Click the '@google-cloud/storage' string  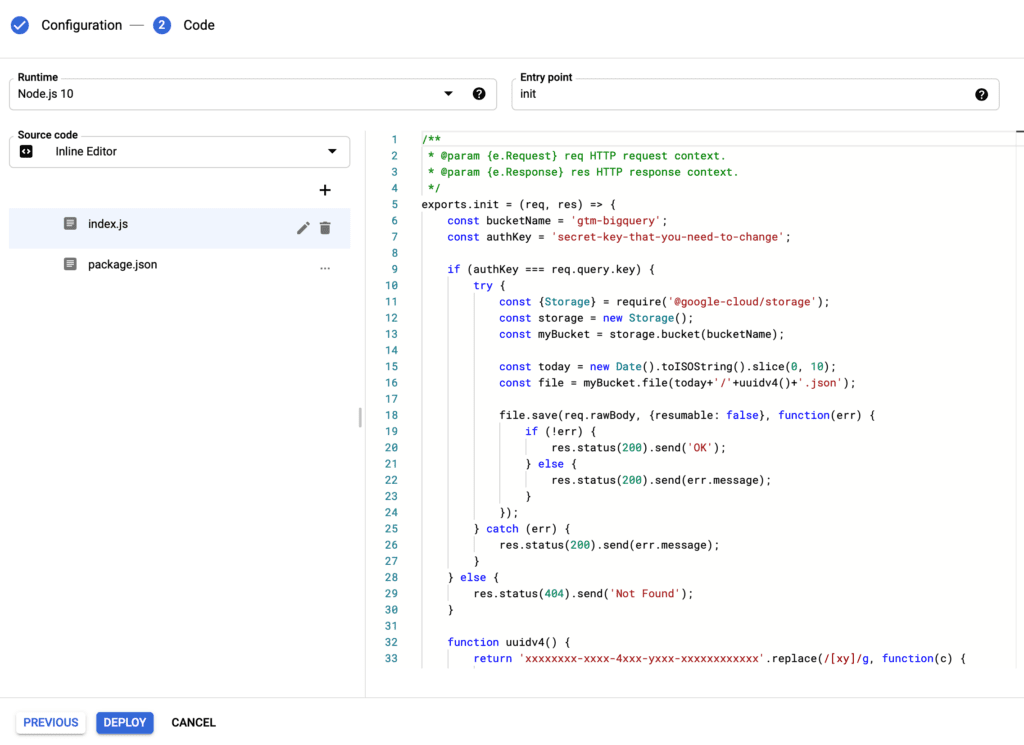click(742, 302)
